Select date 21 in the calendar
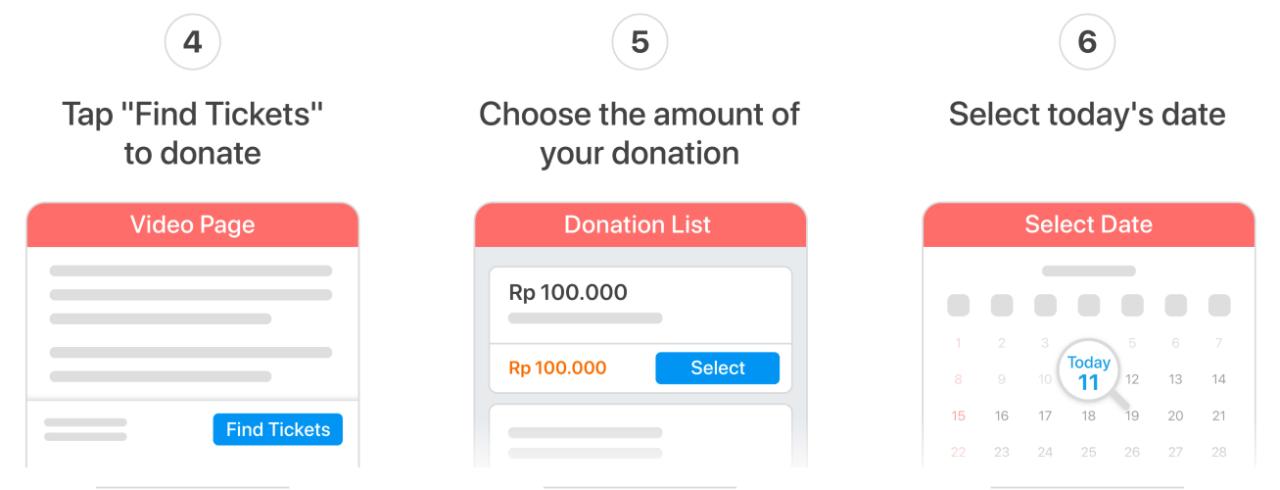Viewport: 1280px width, 490px height. (x=1218, y=415)
